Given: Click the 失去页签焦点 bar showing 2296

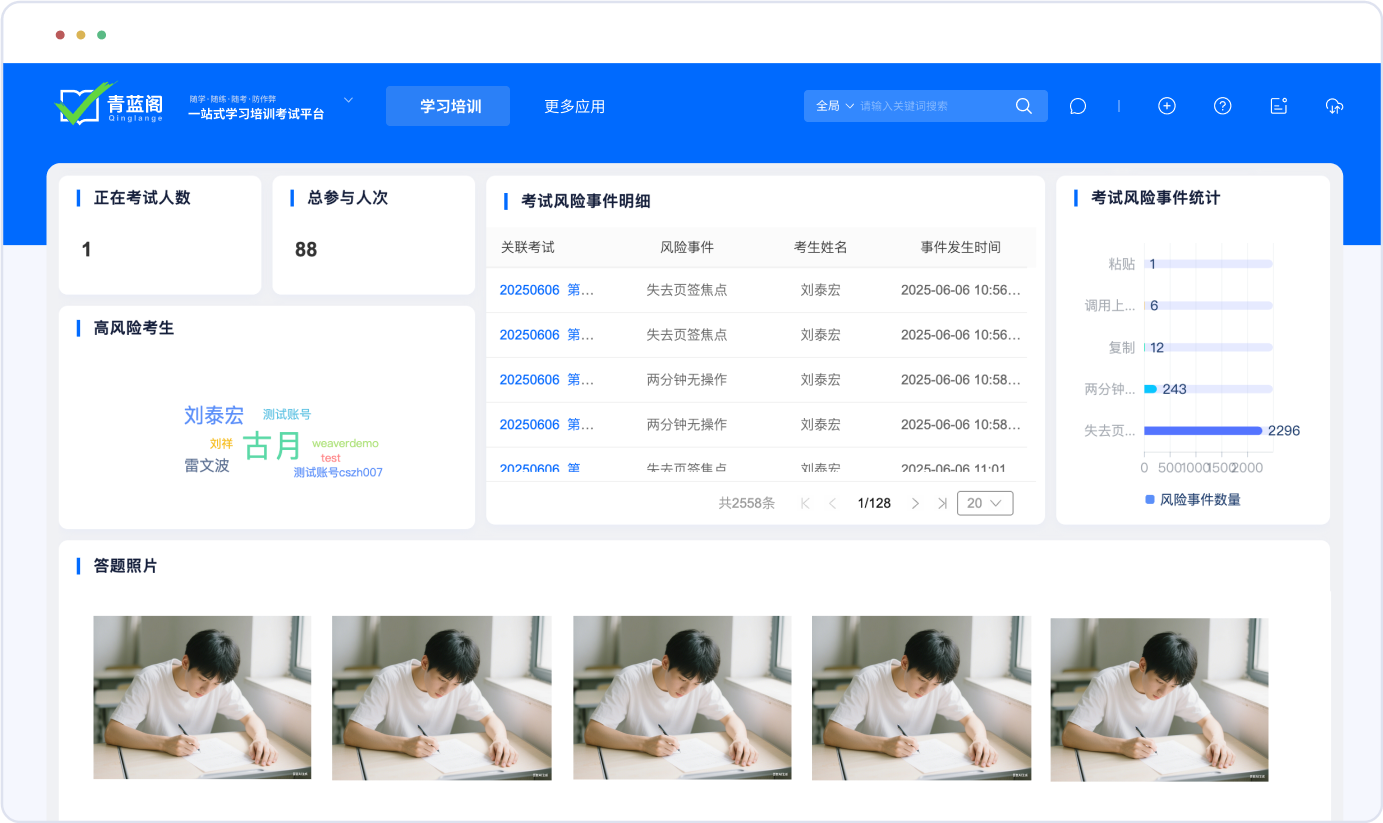Looking at the screenshot, I should (x=1202, y=431).
